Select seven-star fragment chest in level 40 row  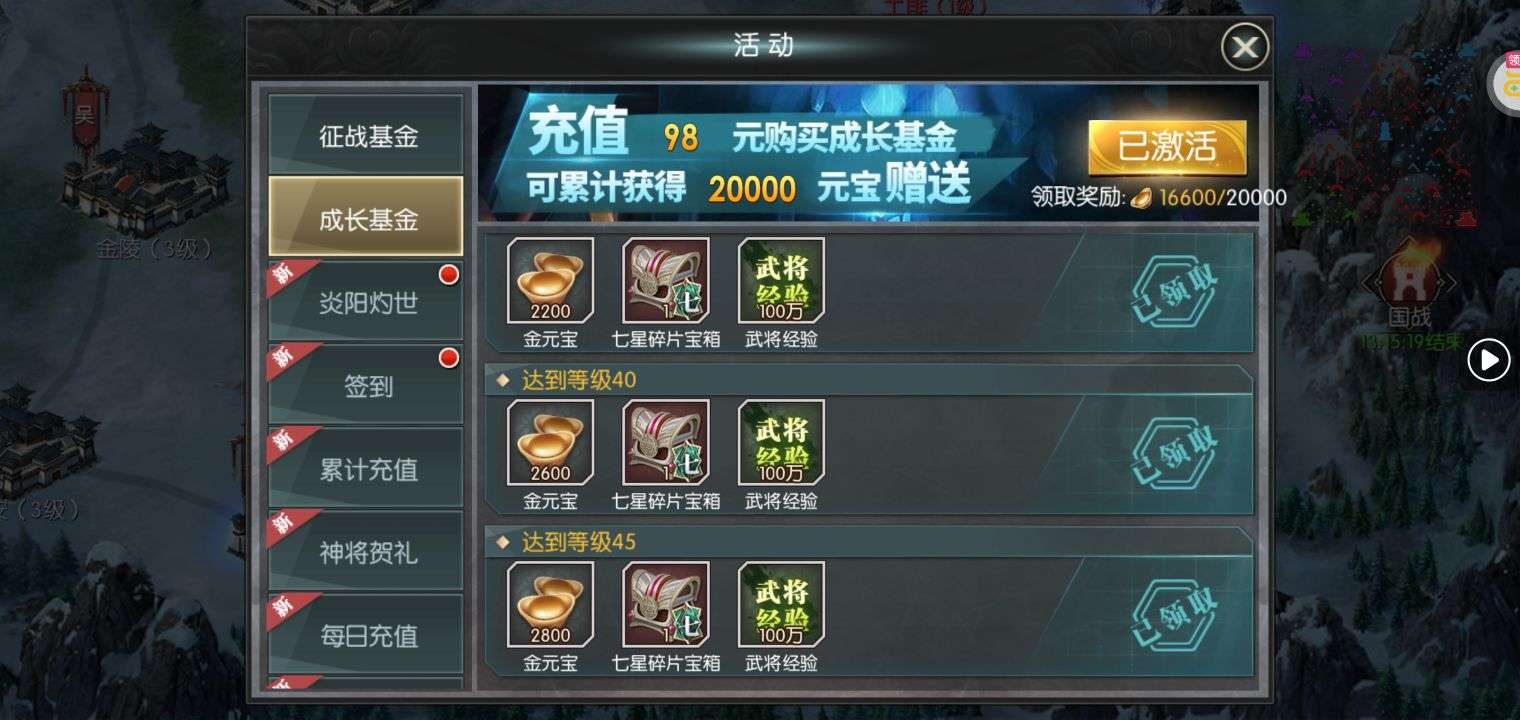click(666, 442)
